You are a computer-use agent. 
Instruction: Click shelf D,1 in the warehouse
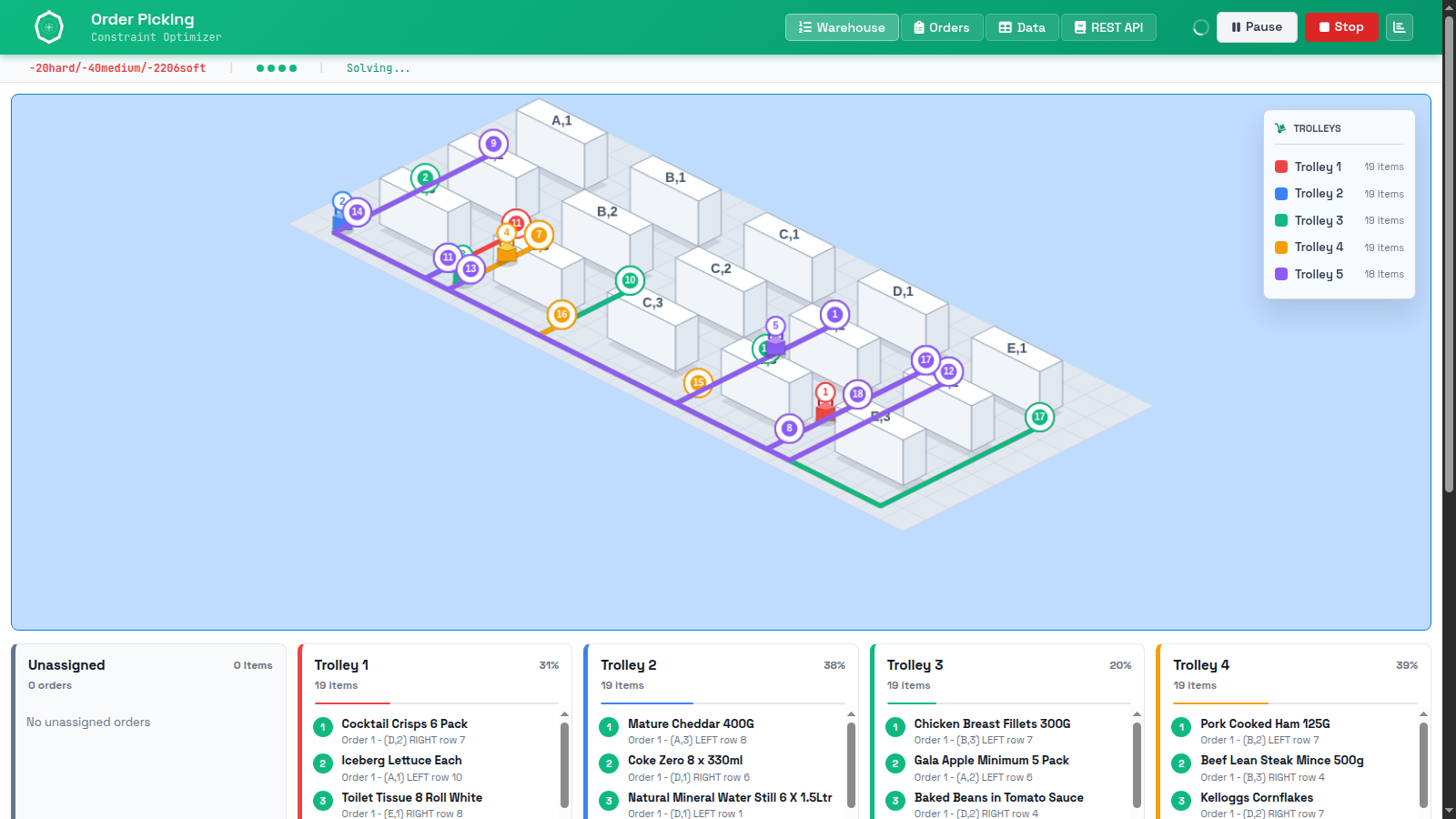click(903, 315)
